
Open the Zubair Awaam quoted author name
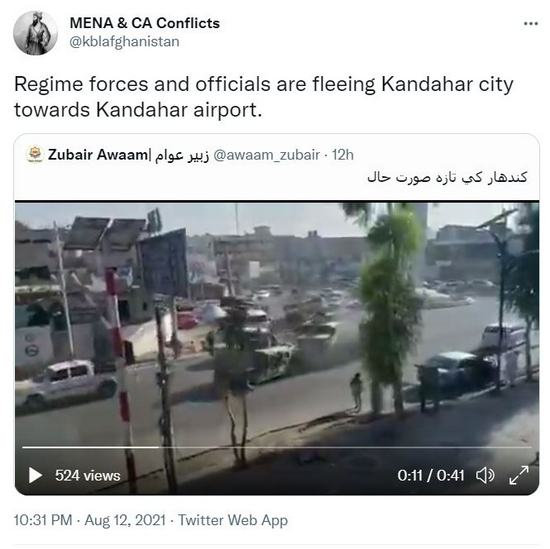click(128, 155)
